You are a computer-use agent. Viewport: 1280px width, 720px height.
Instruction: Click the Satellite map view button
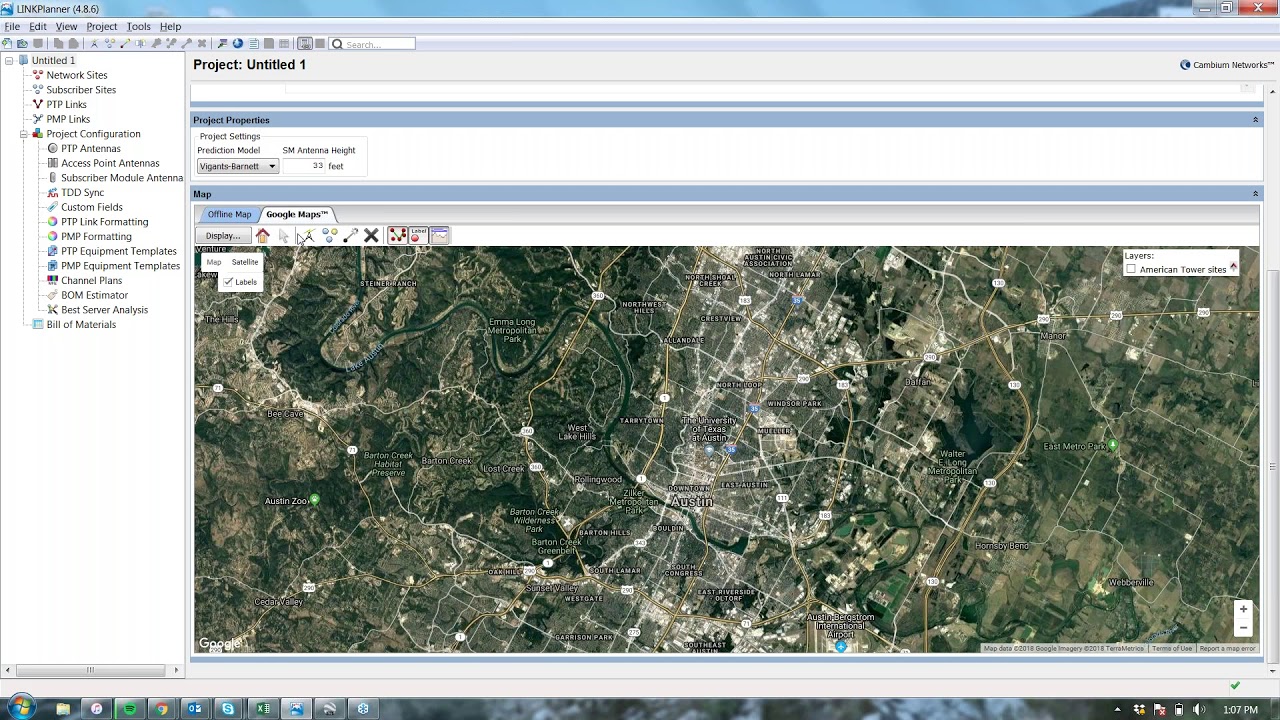(244, 262)
